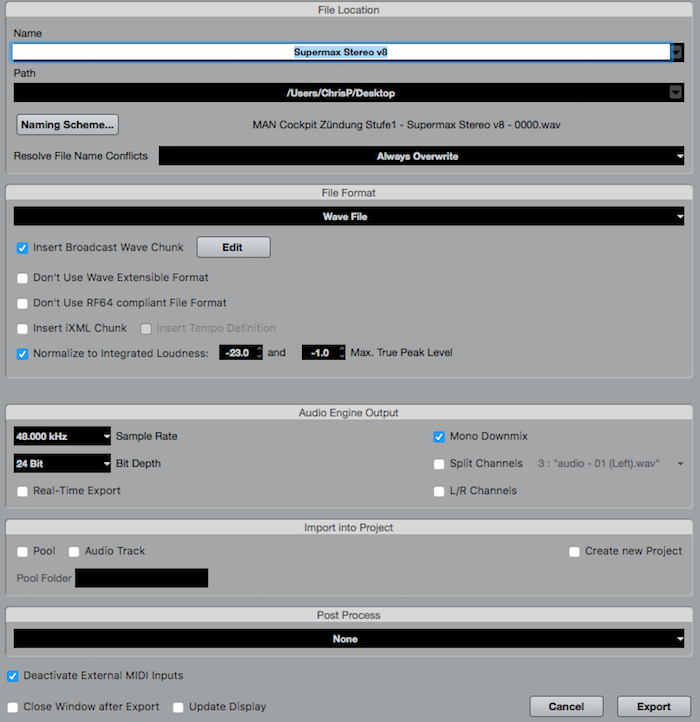700x722 pixels.
Task: Click the stepper arrows of the -1.0 True Peak field
Action: pos(342,353)
